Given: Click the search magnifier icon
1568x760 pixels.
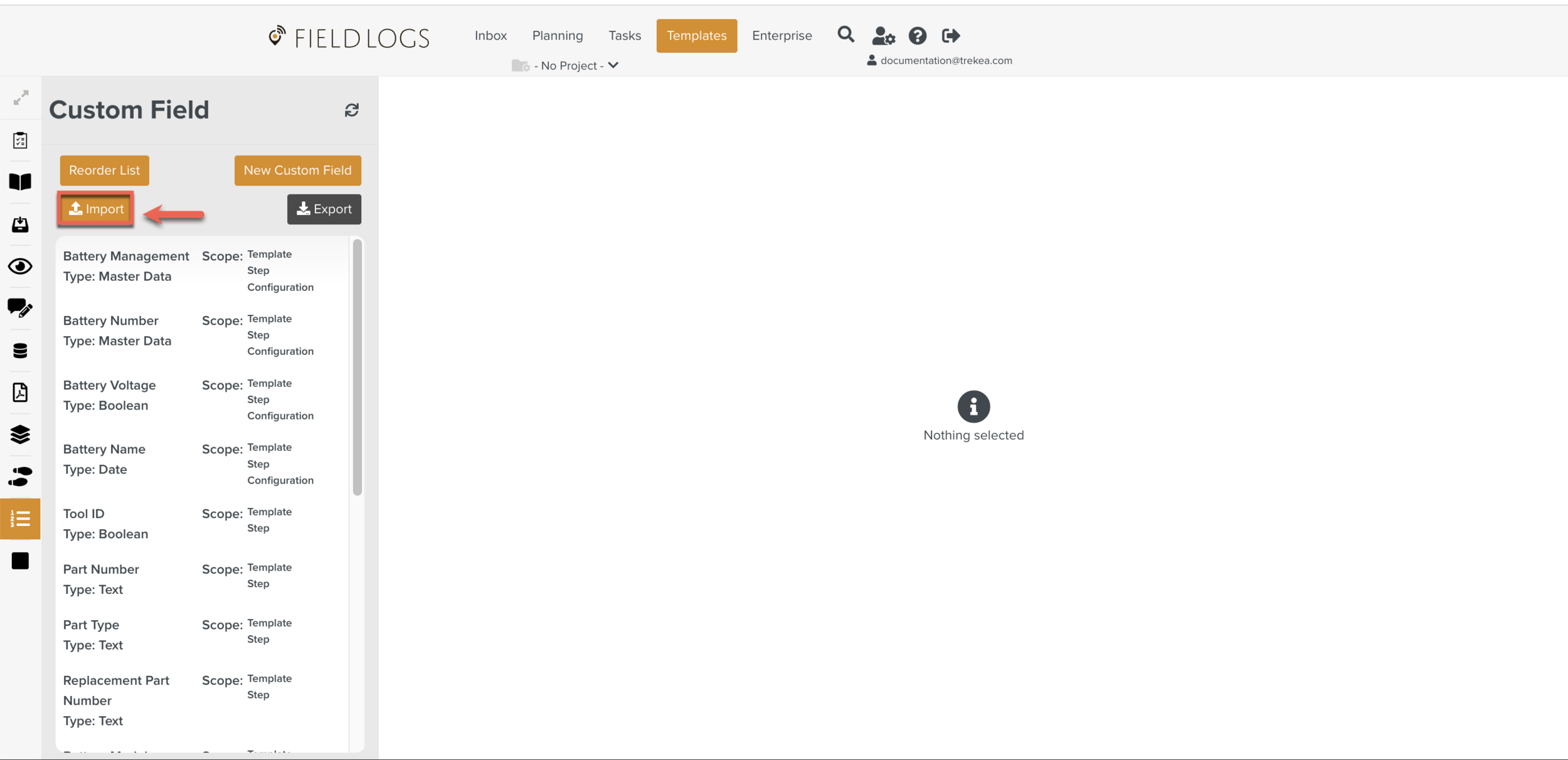Looking at the screenshot, I should pyautogui.click(x=845, y=34).
